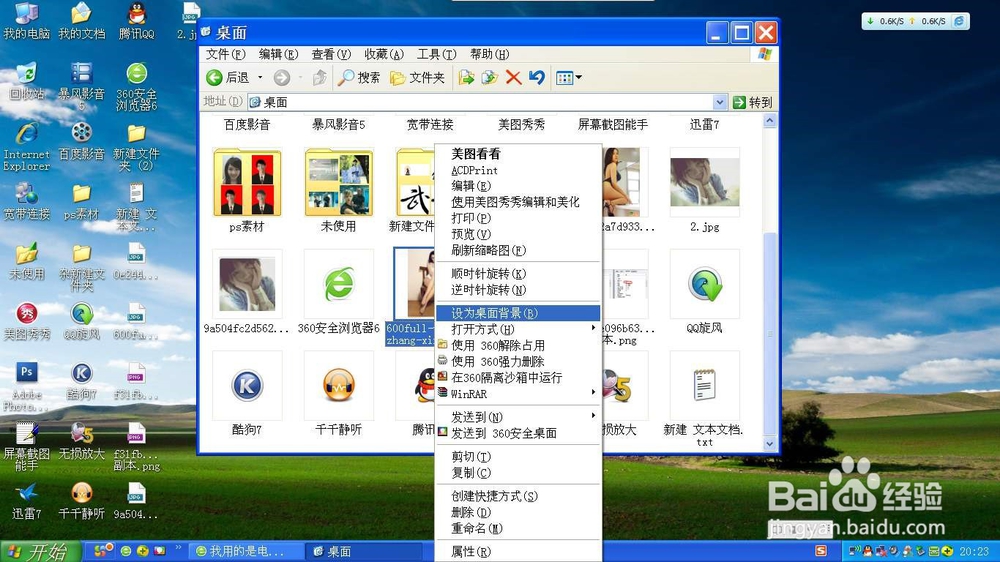Click the taskbar clock showing 20:23

tap(974, 551)
